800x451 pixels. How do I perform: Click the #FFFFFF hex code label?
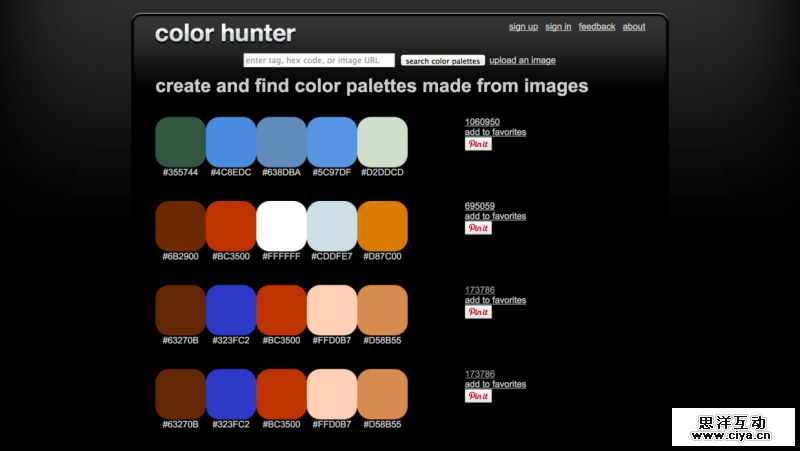click(281, 257)
